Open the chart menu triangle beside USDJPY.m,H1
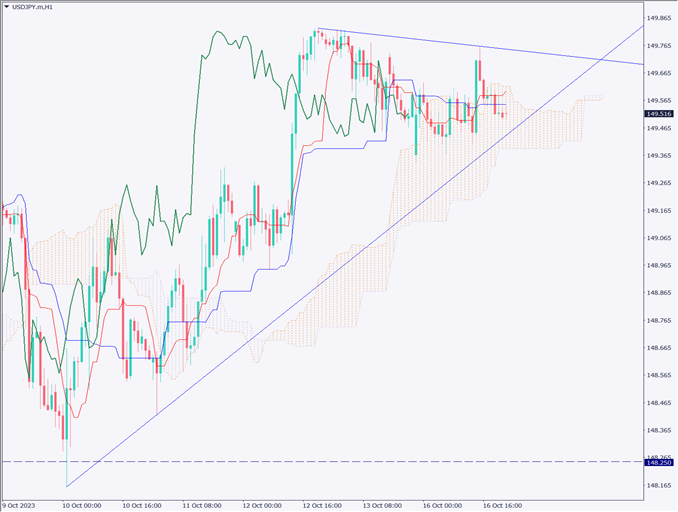 7,7
